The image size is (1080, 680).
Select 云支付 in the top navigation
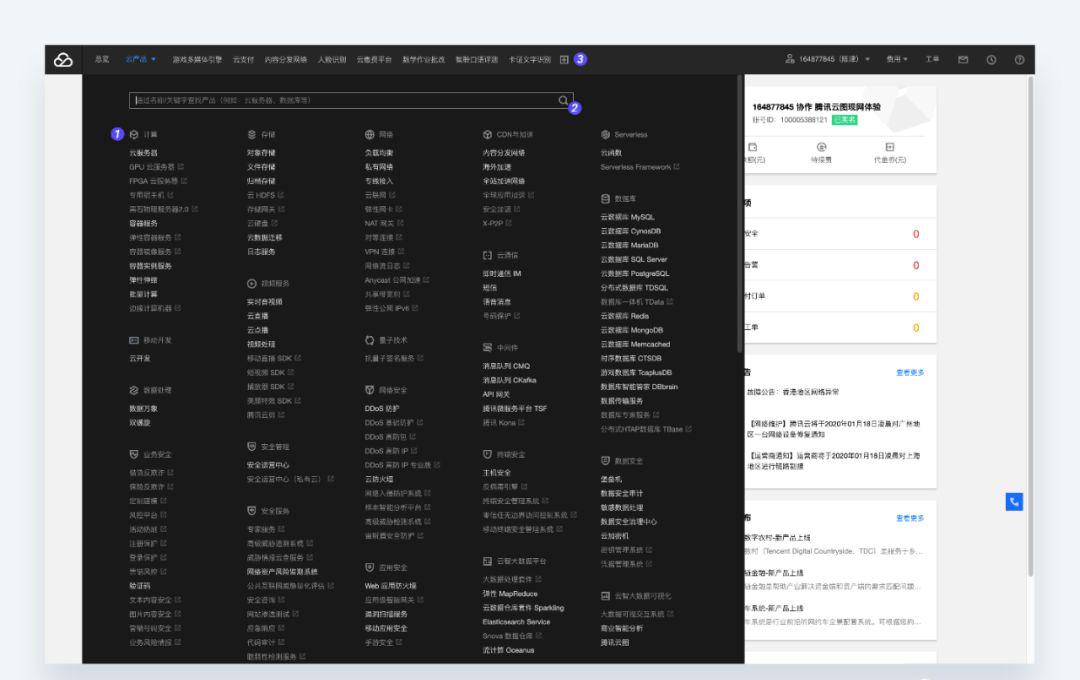243,60
